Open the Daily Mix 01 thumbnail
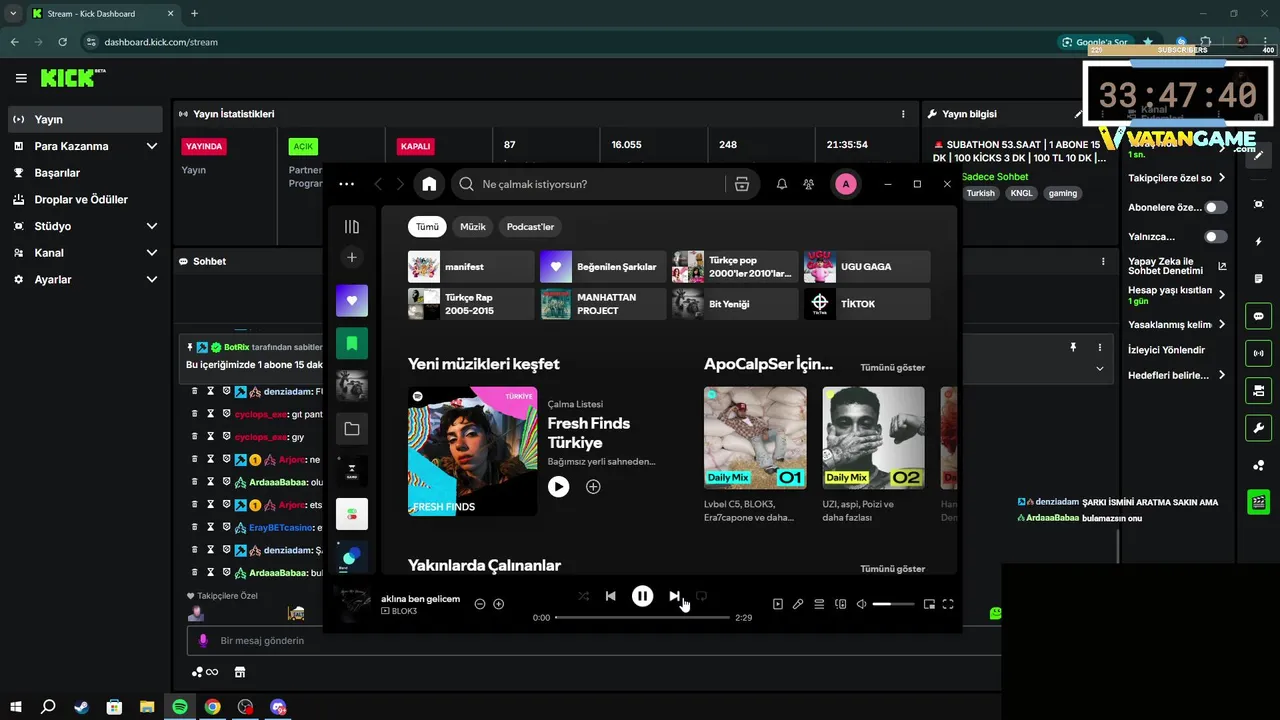Viewport: 1280px width, 720px height. click(x=755, y=438)
